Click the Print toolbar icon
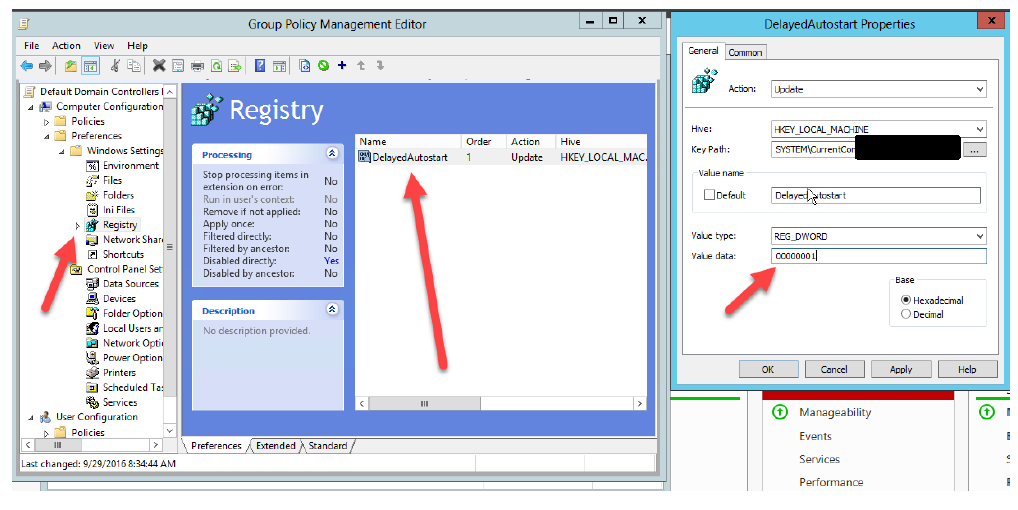Viewport: 1018px width, 510px height. 197,66
